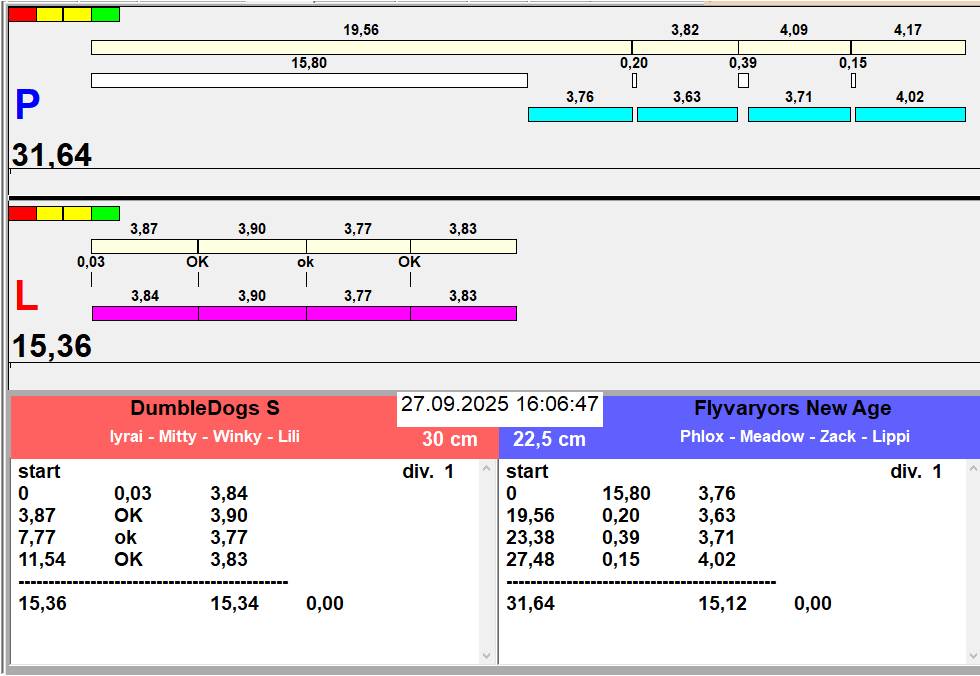
Task: Click the red start light in lane L
Action: click(x=22, y=214)
